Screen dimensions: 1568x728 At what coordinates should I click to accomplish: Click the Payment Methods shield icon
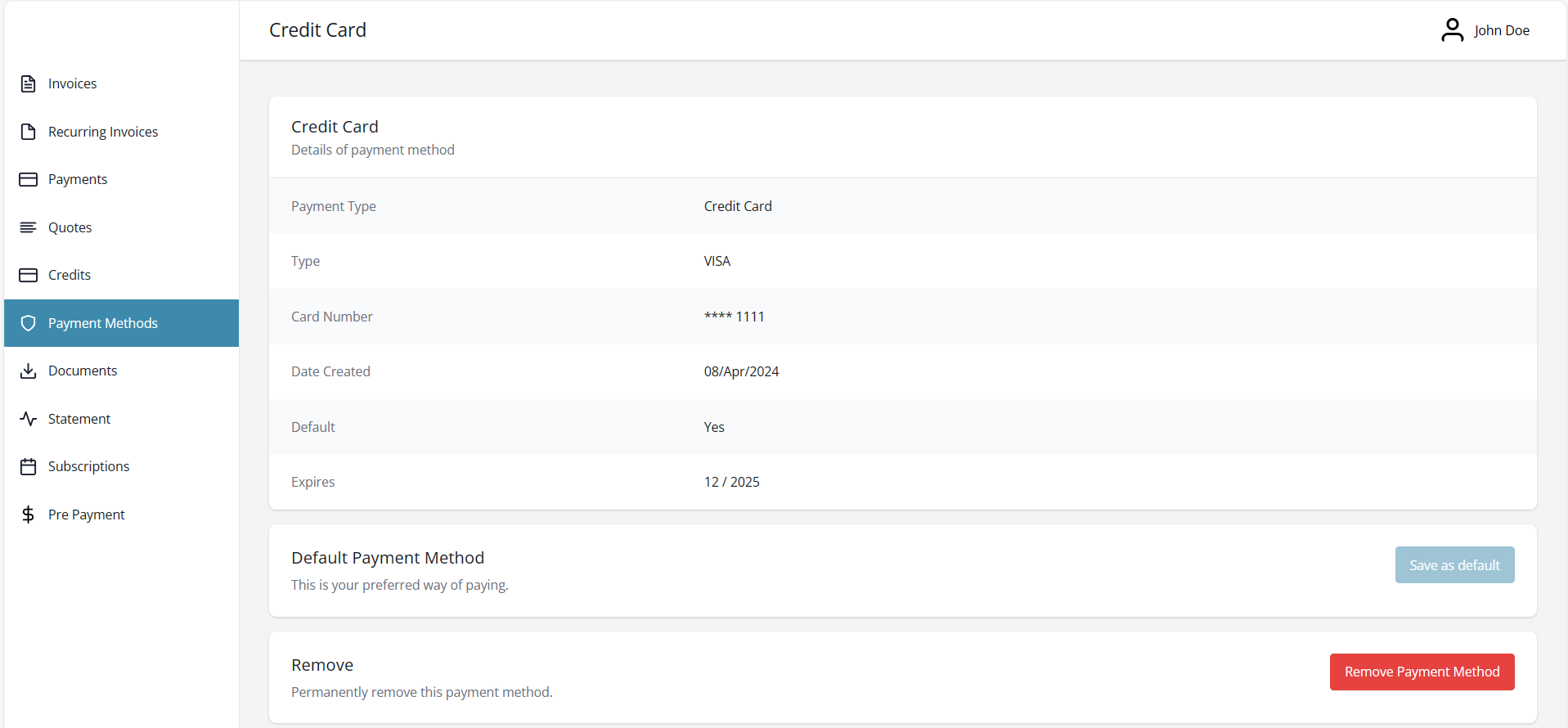pos(29,322)
